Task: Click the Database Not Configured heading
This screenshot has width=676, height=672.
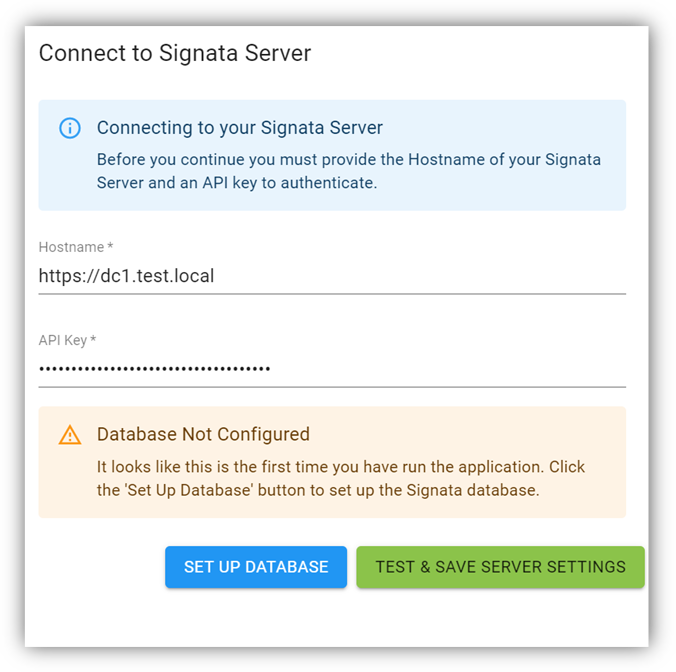Action: (x=203, y=435)
